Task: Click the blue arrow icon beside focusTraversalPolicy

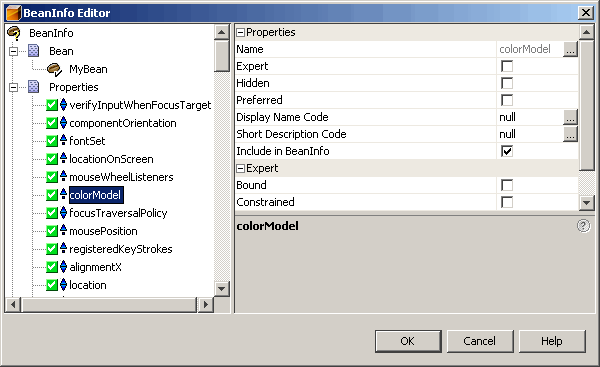Action: (x=64, y=213)
